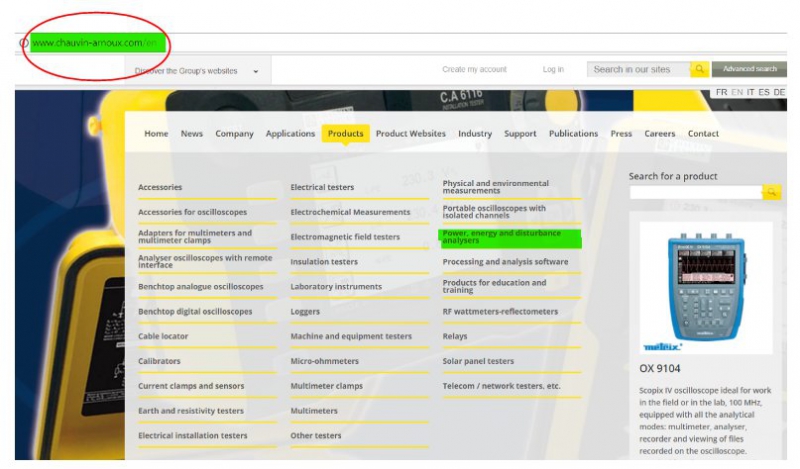800x469 pixels.
Task: Open Earth and resistivity testers category
Action: point(191,411)
